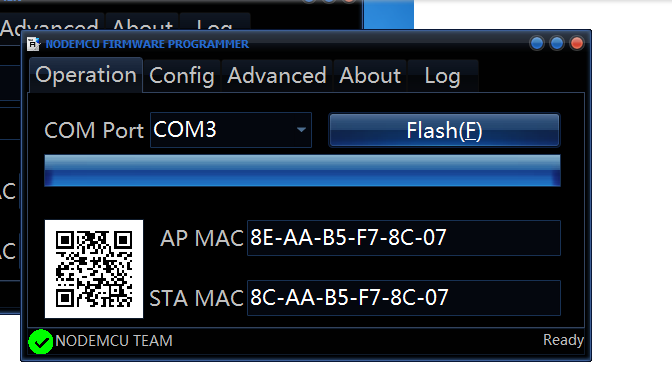
Task: Expand the COM Port dropdown arrow
Action: (x=301, y=130)
